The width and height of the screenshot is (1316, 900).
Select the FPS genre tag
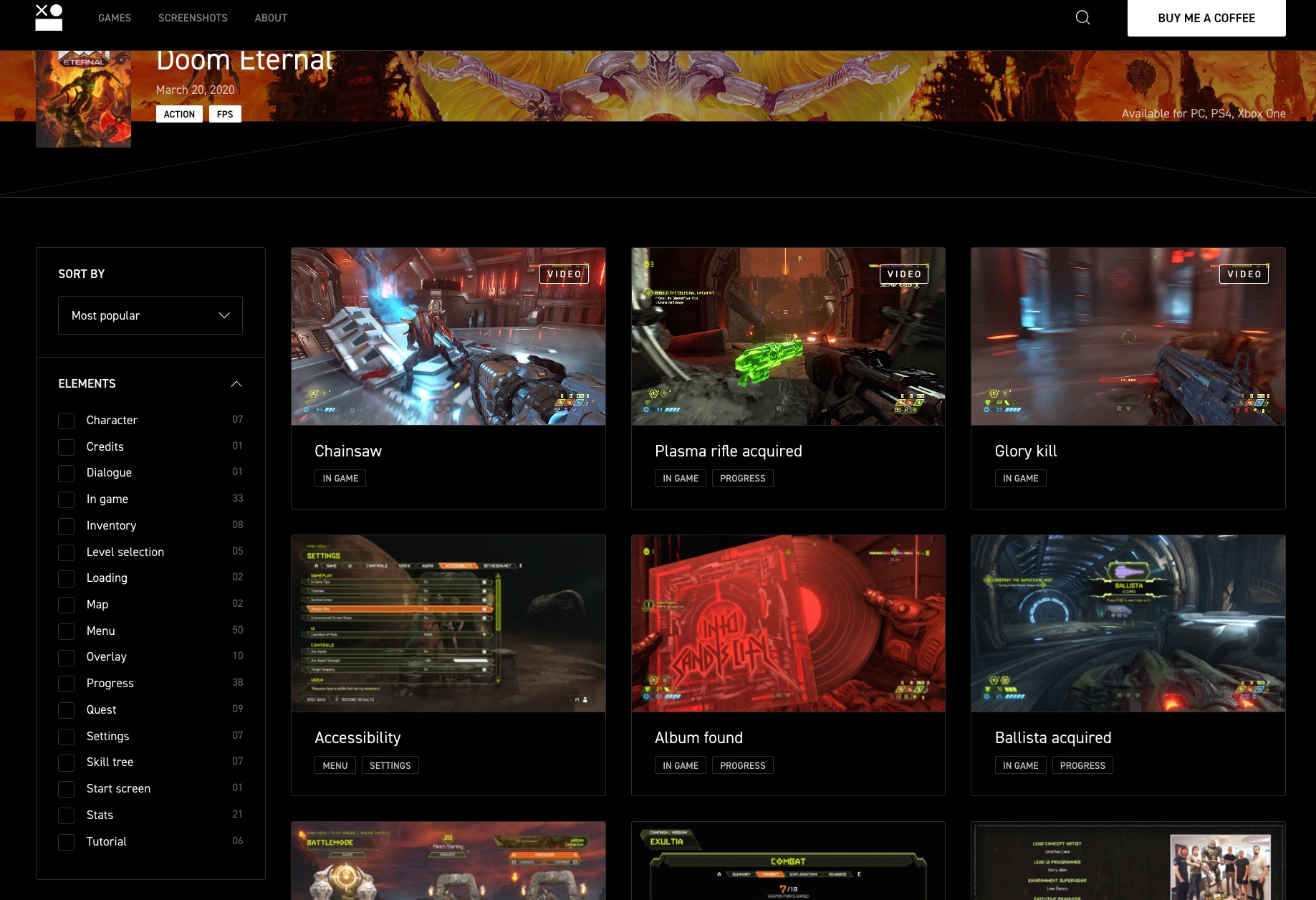(225, 114)
